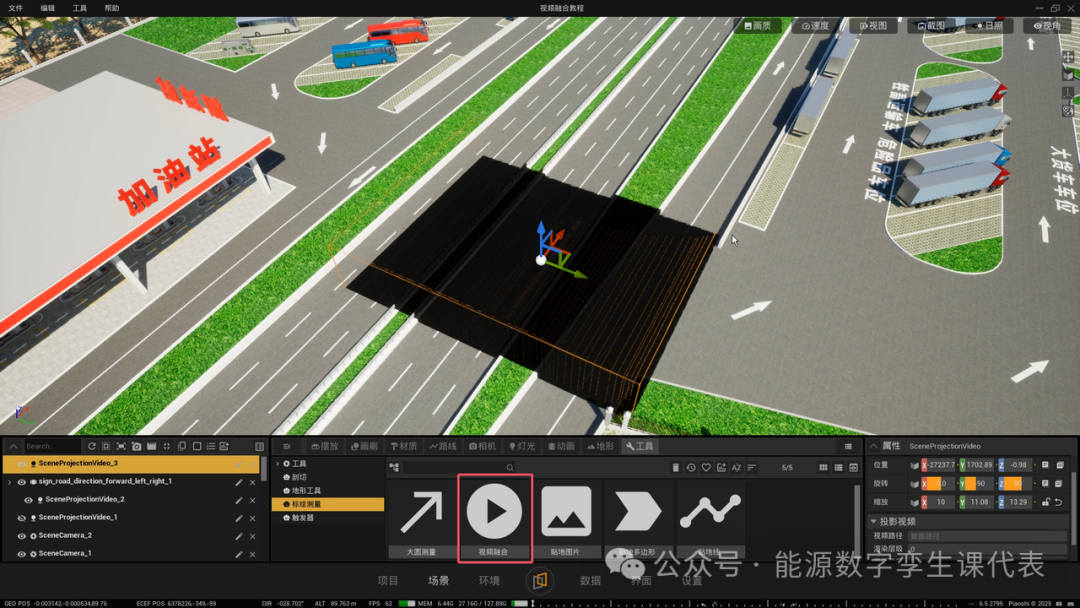This screenshot has height=608, width=1080.
Task: Open the 文件 menu
Action: tap(16, 8)
